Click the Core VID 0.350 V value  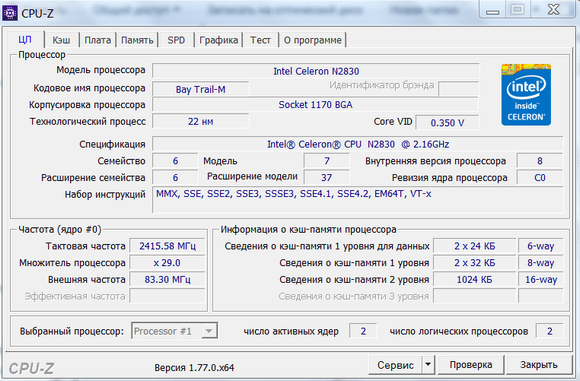click(x=447, y=122)
